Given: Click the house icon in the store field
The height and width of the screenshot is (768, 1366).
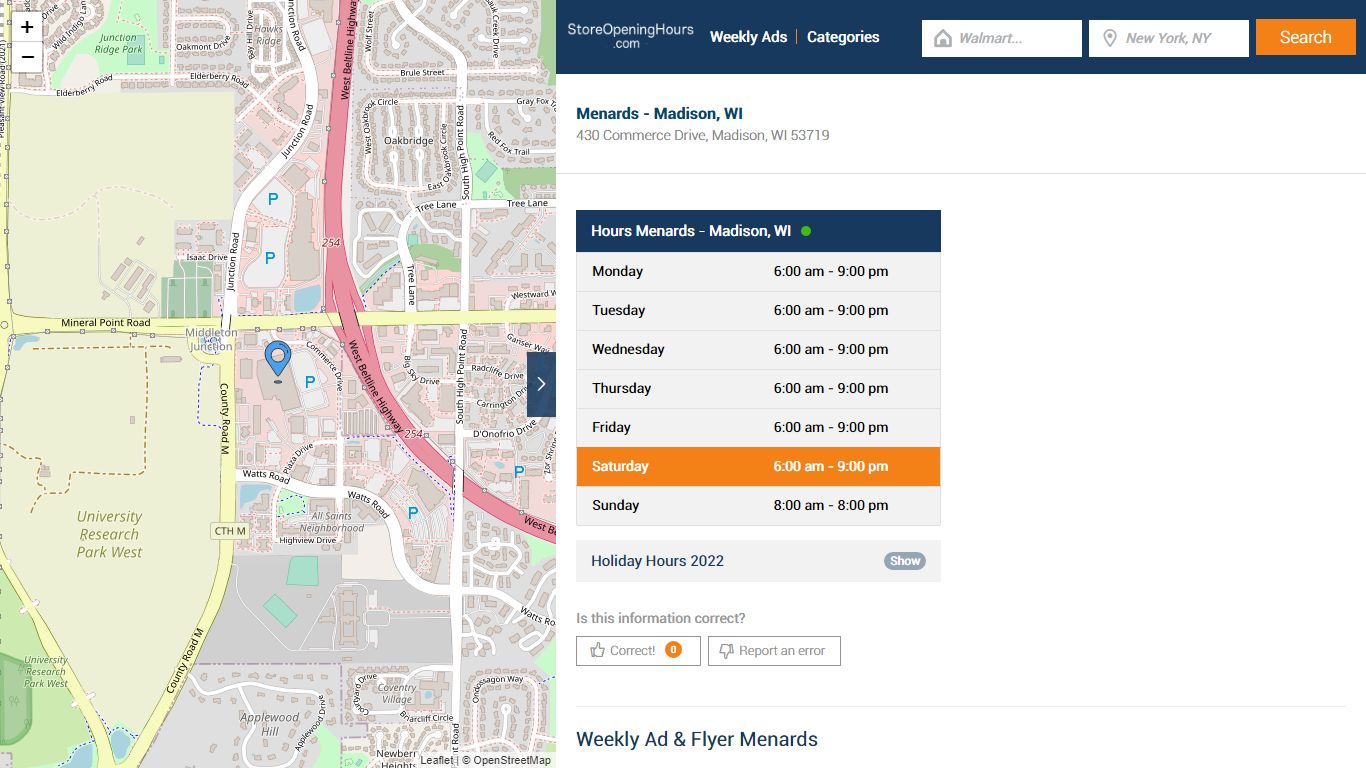Looking at the screenshot, I should click(x=942, y=38).
